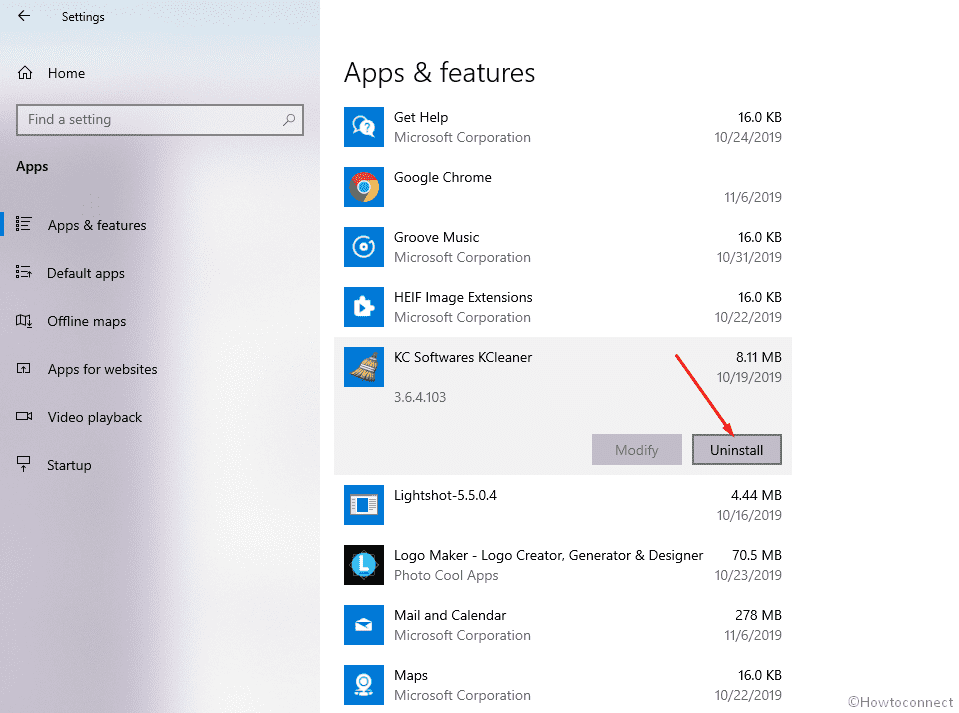Select HEIF Image Extensions entry name
Viewport: 959px width, 713px height.
[x=463, y=297]
